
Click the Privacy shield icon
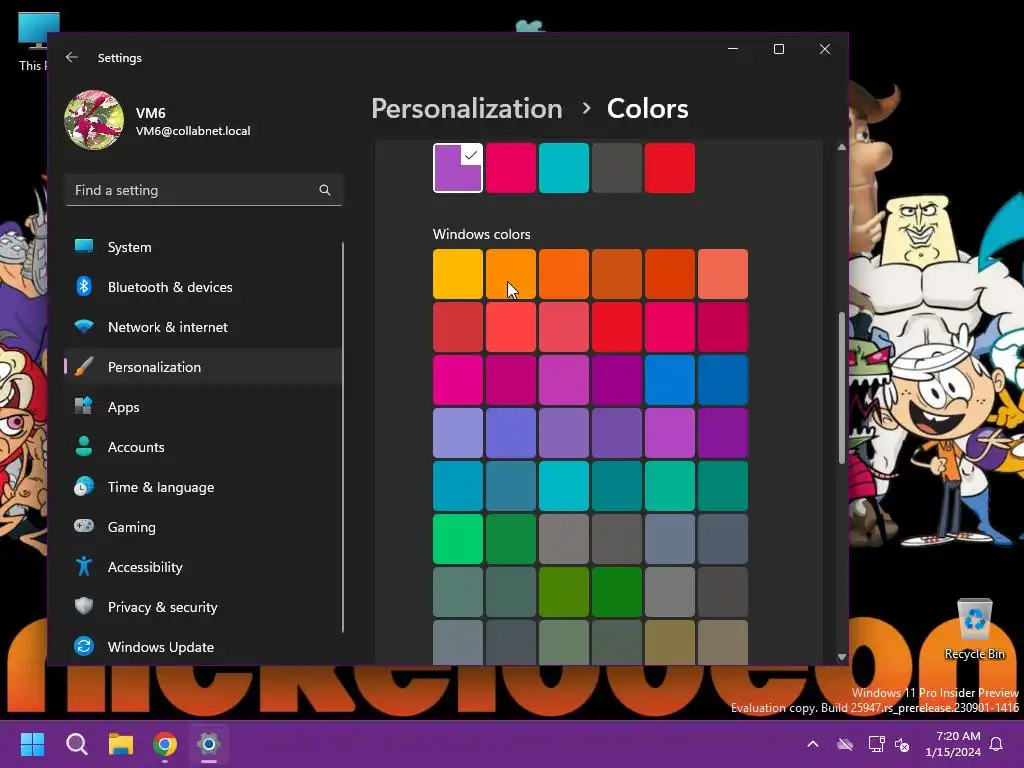(84, 606)
